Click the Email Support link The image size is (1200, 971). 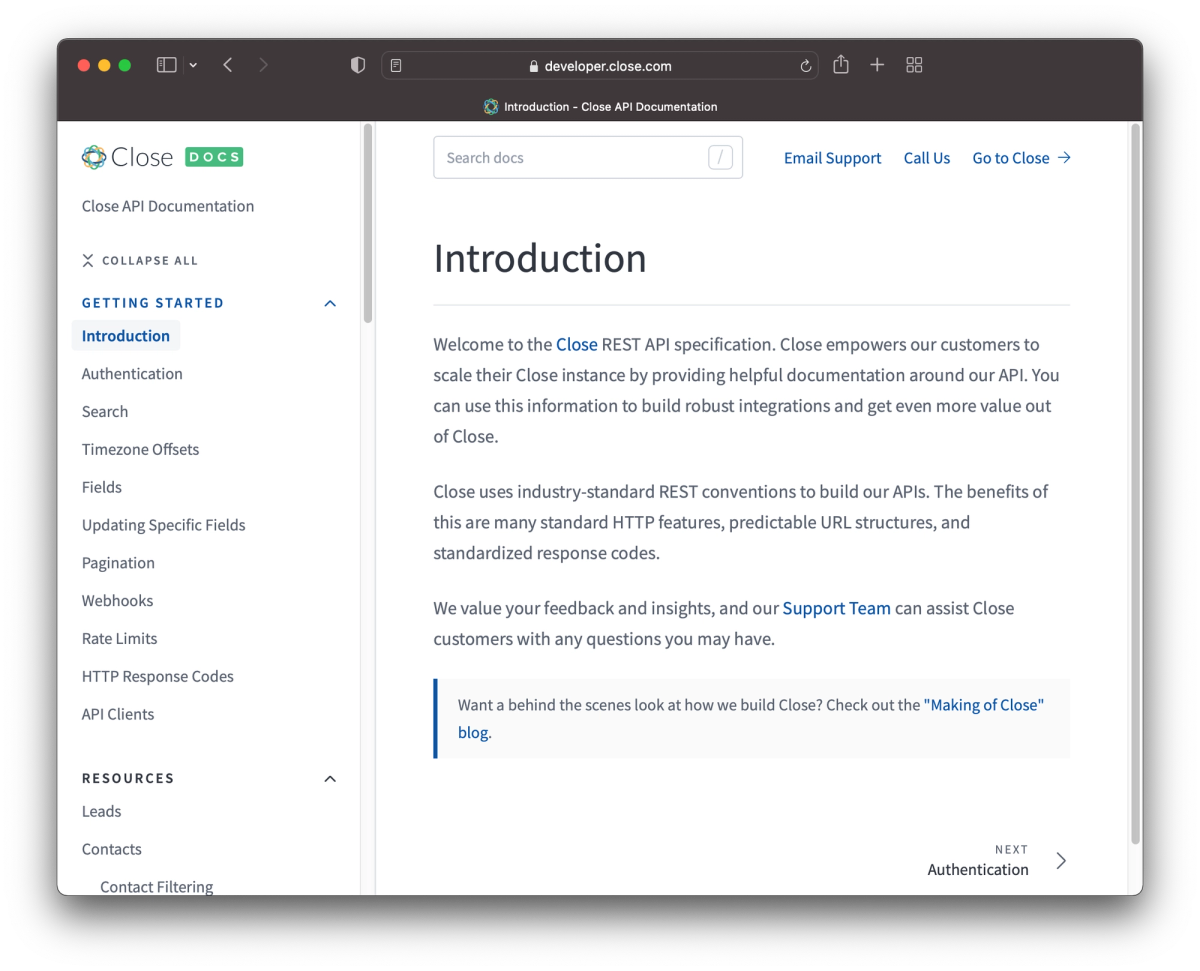pos(833,158)
